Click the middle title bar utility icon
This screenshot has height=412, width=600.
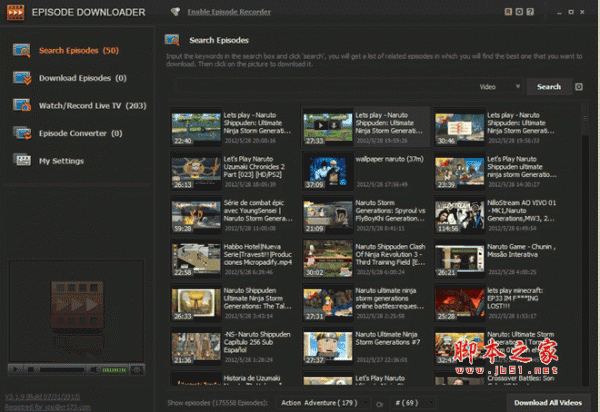point(519,12)
